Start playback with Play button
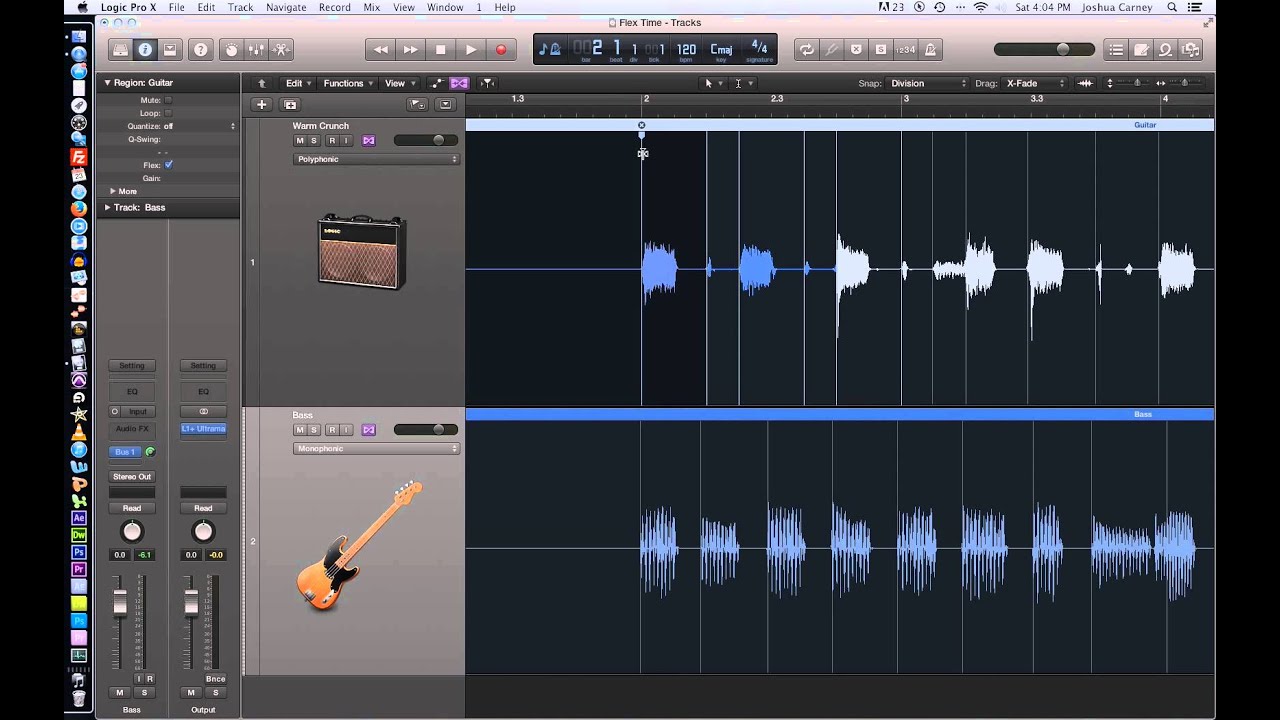This screenshot has width=1280, height=720. tap(471, 49)
